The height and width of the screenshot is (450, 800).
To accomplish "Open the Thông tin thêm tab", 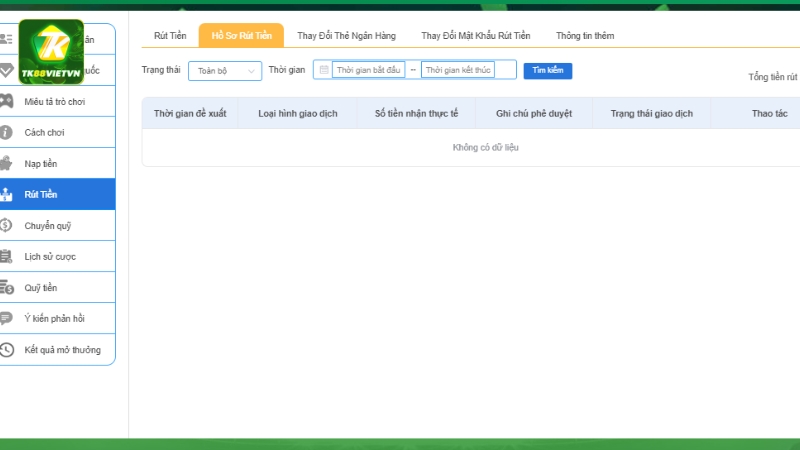I will (585, 36).
